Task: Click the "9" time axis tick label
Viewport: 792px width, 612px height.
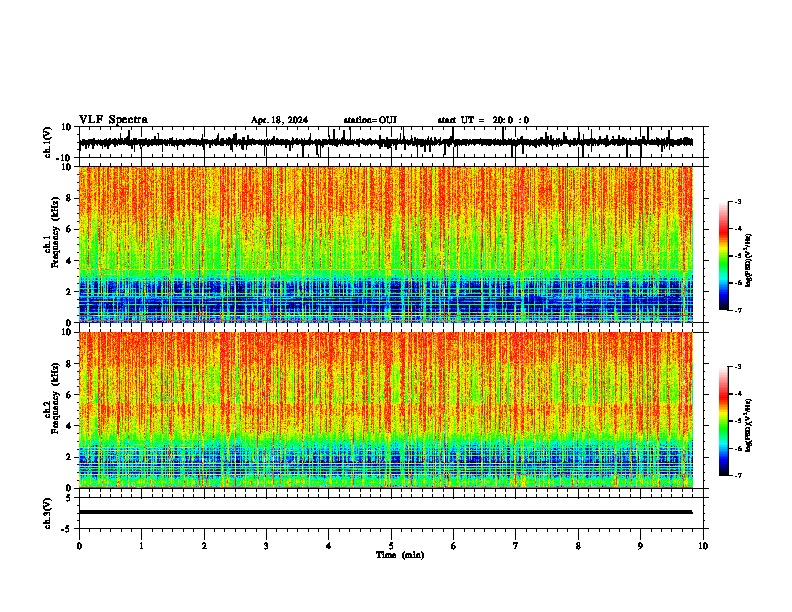Action: [640, 546]
